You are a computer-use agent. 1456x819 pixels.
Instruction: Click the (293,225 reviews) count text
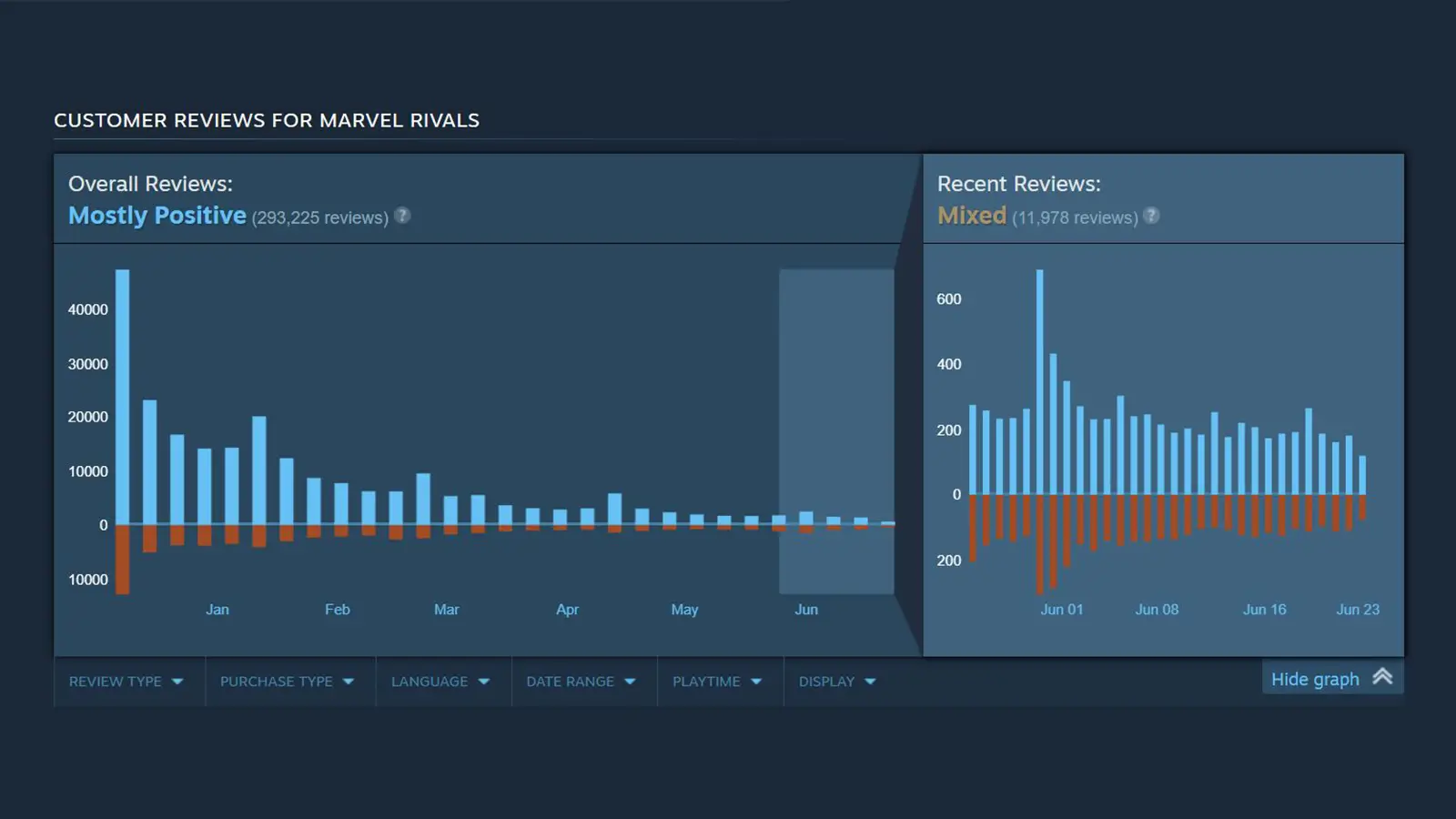[320, 218]
